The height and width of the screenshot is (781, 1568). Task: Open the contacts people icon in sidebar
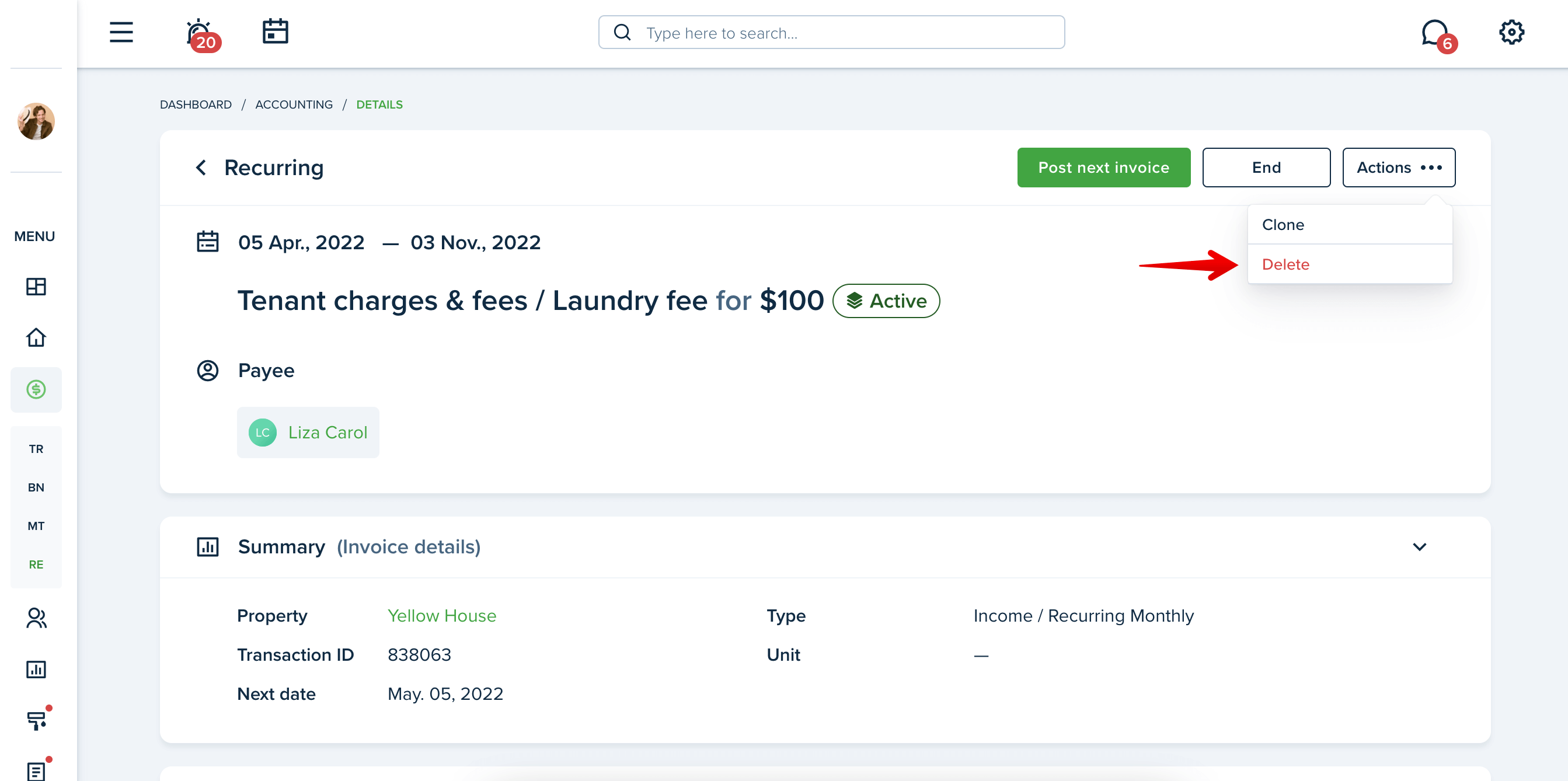[x=36, y=618]
